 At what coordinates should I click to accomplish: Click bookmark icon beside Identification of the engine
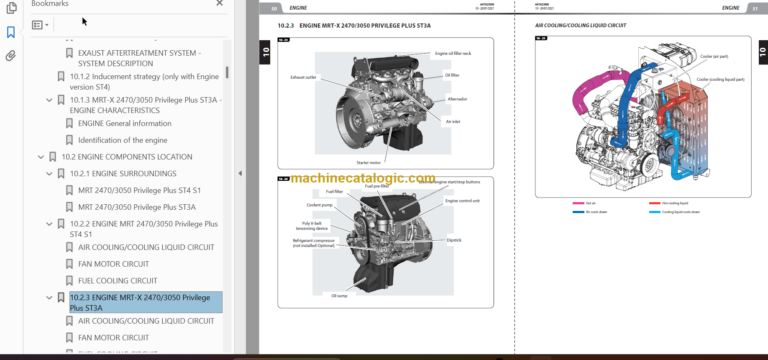[x=69, y=140]
